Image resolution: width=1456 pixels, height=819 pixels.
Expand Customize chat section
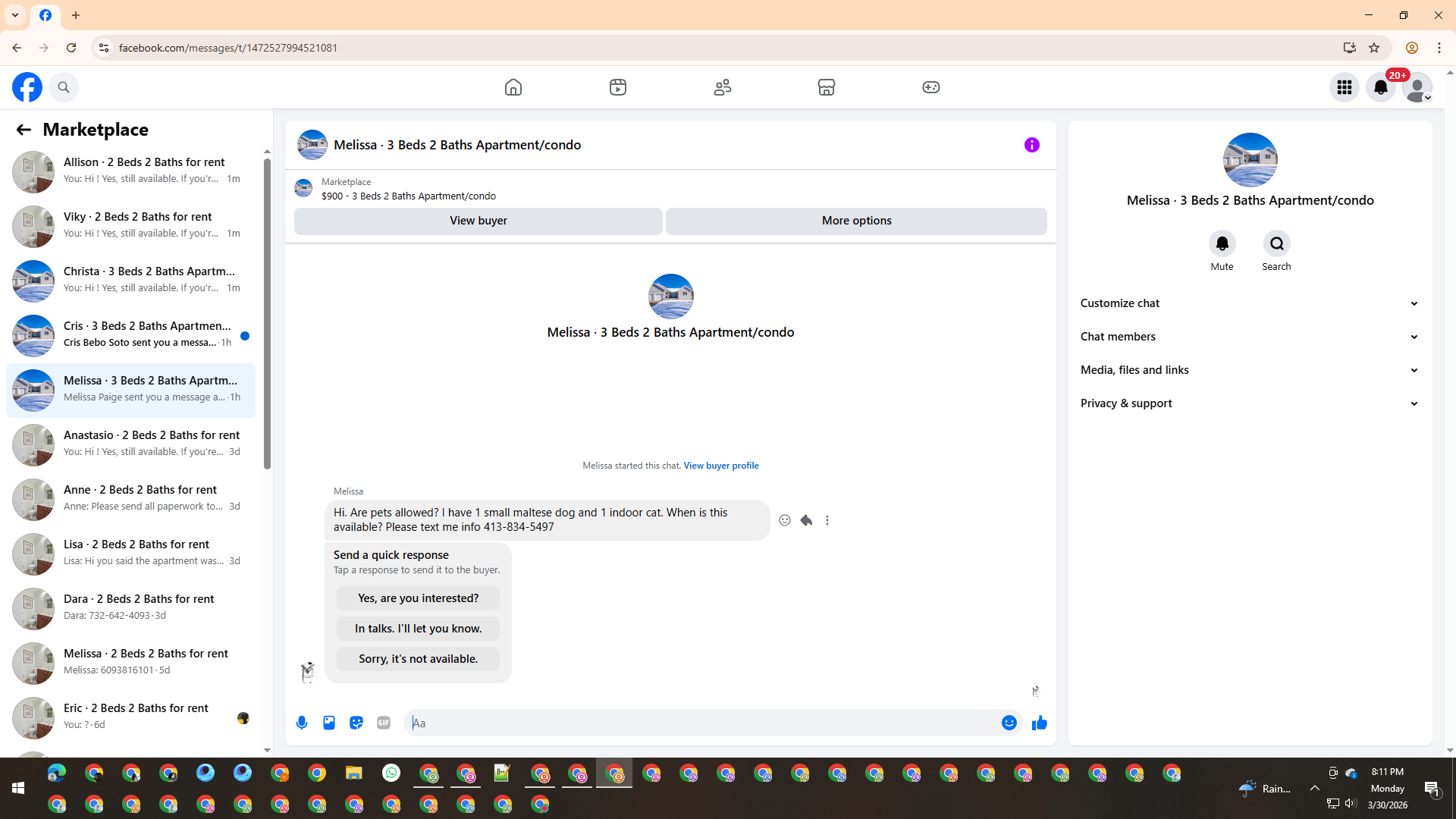[x=1249, y=303]
